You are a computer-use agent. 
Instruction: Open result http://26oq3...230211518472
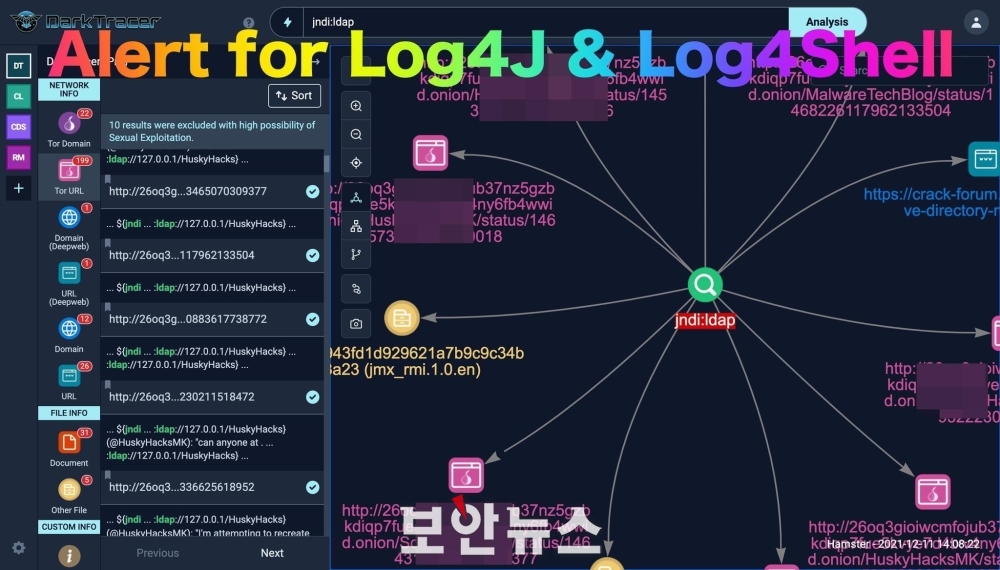(x=182, y=397)
